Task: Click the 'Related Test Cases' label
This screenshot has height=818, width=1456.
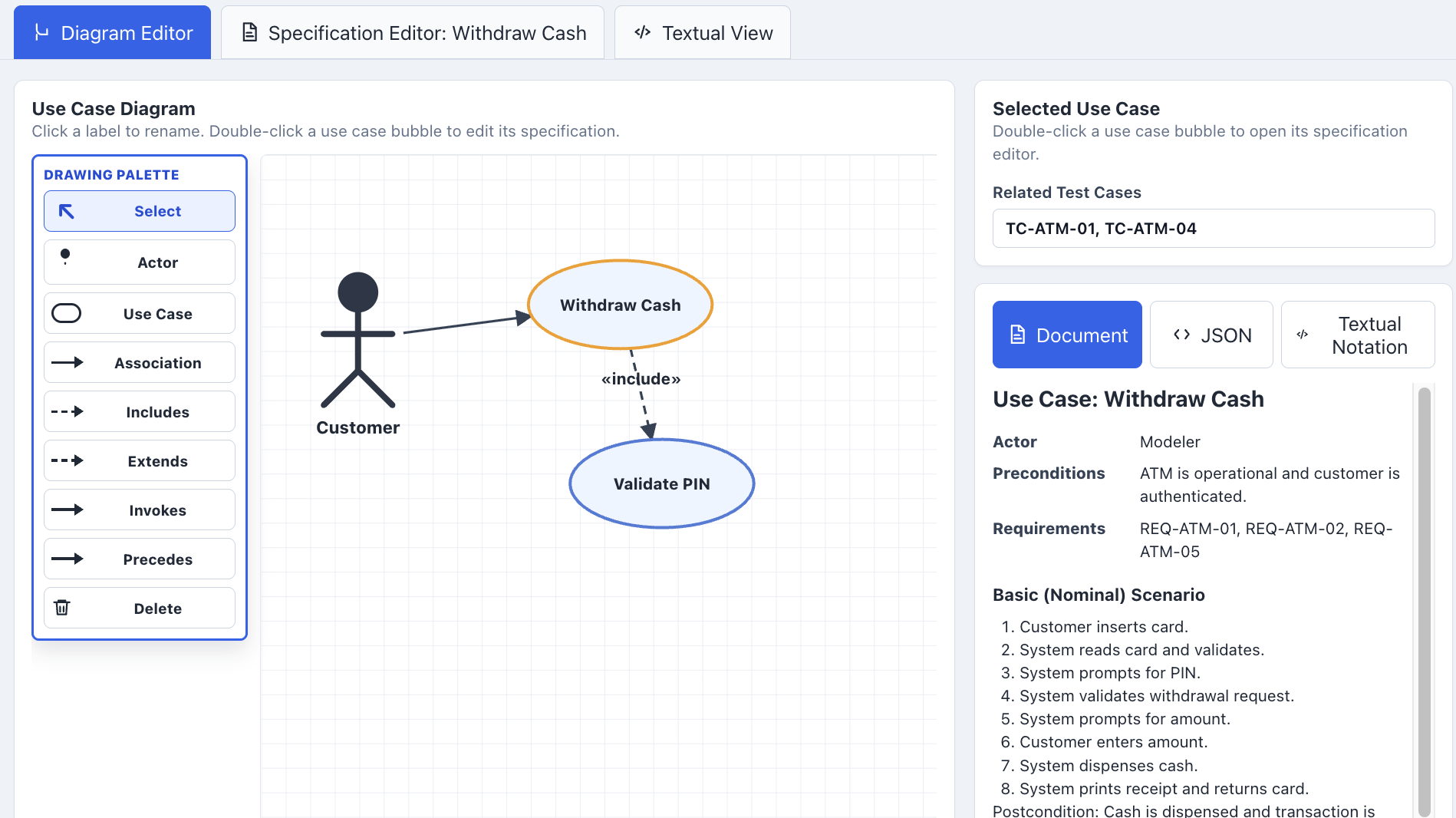Action: point(1067,193)
